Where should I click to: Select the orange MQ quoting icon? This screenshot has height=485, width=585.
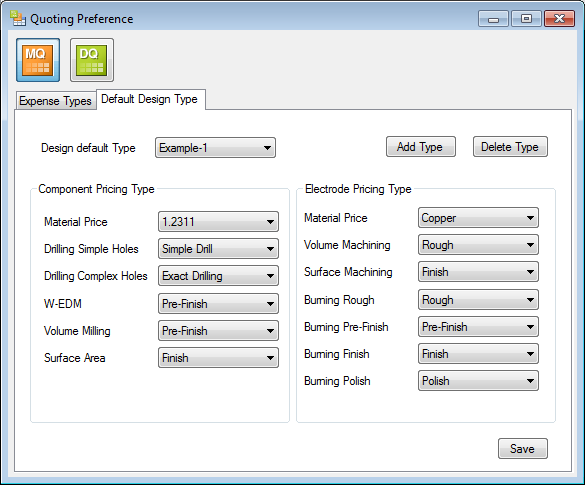click(38, 60)
